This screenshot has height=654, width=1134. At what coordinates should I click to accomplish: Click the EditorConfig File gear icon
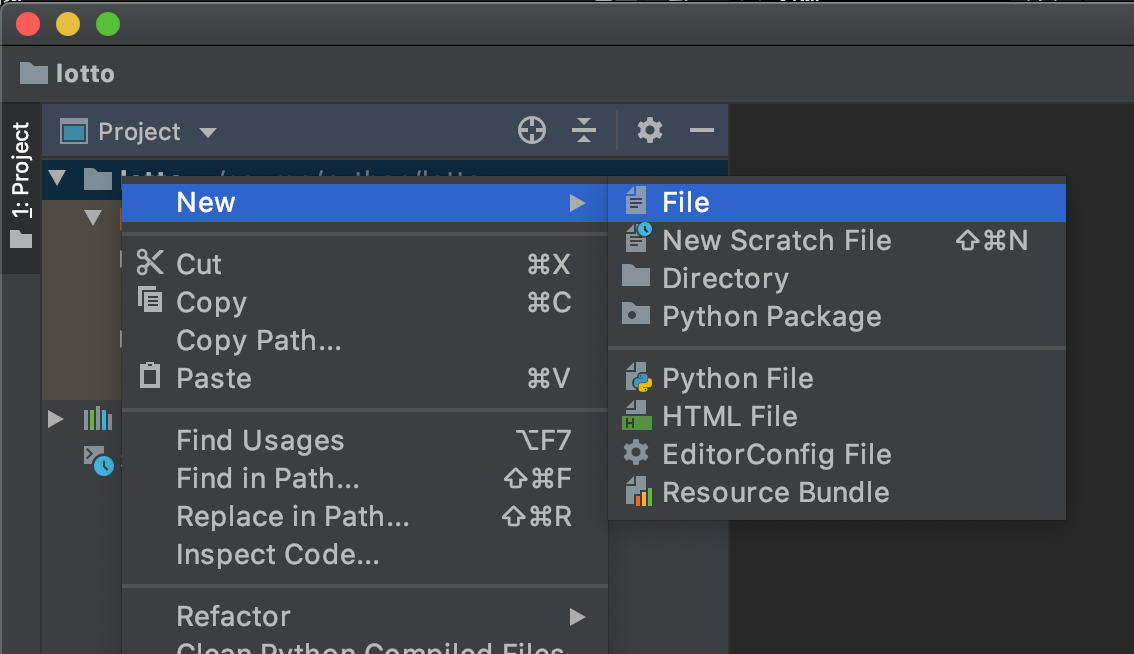(x=637, y=454)
